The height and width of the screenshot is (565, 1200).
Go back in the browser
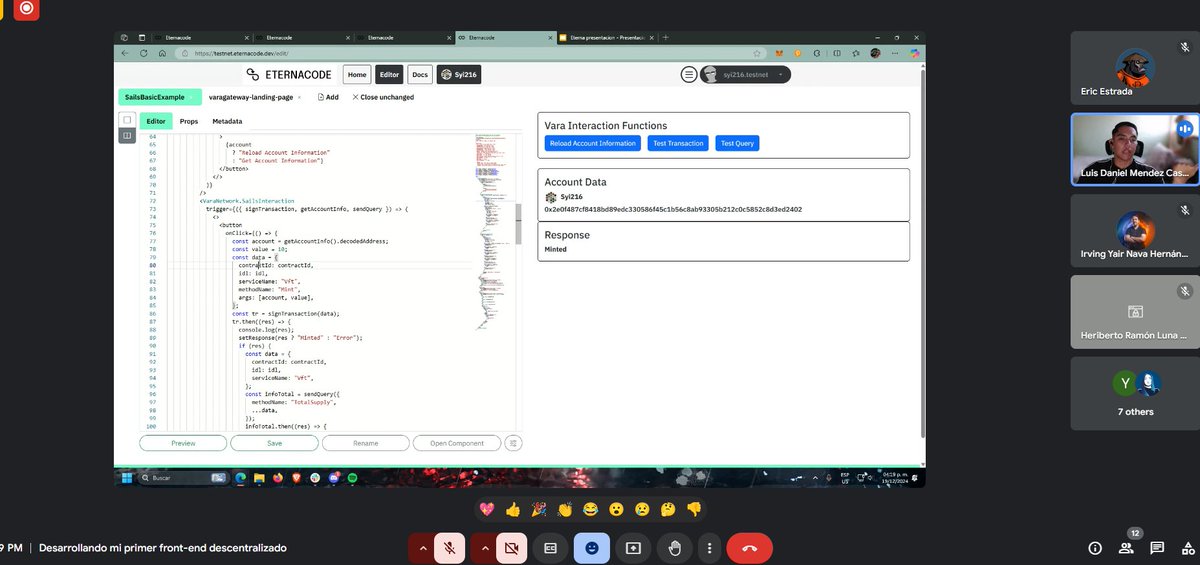tap(125, 53)
